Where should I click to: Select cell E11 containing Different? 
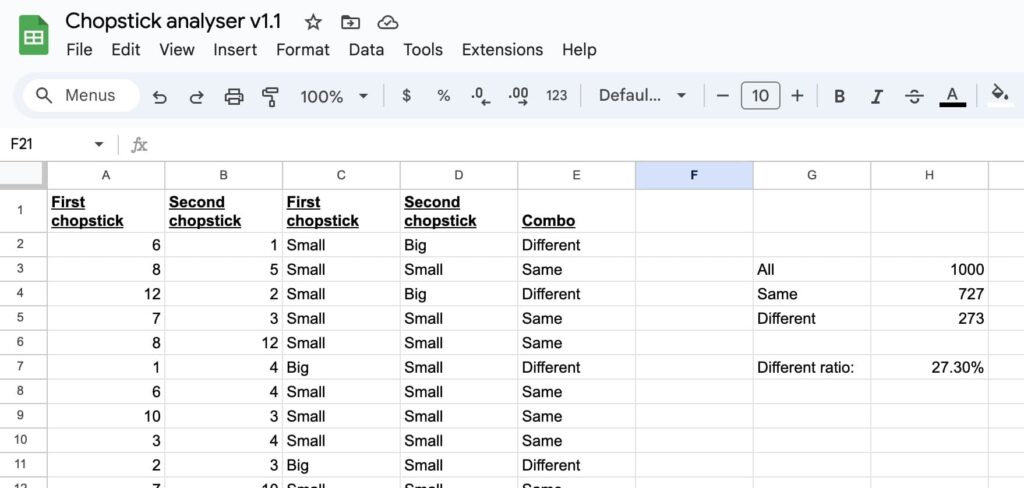576,465
